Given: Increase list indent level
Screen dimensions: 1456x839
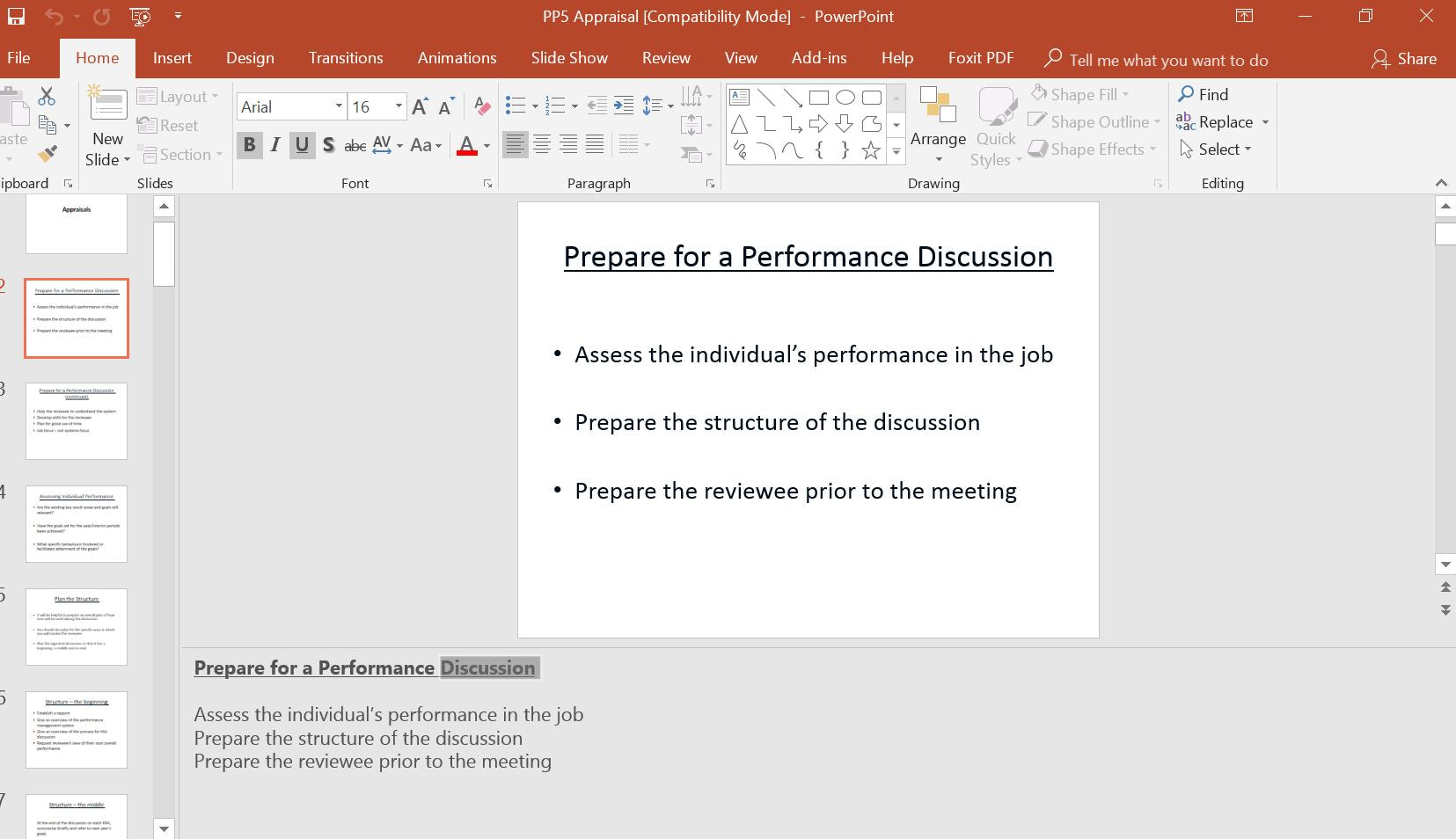Looking at the screenshot, I should [623, 106].
